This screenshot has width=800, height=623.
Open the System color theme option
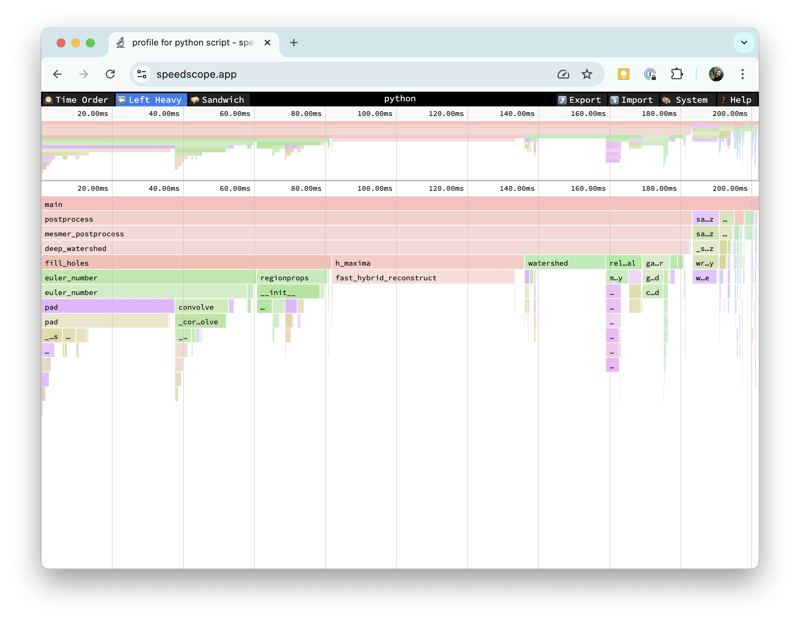[685, 99]
